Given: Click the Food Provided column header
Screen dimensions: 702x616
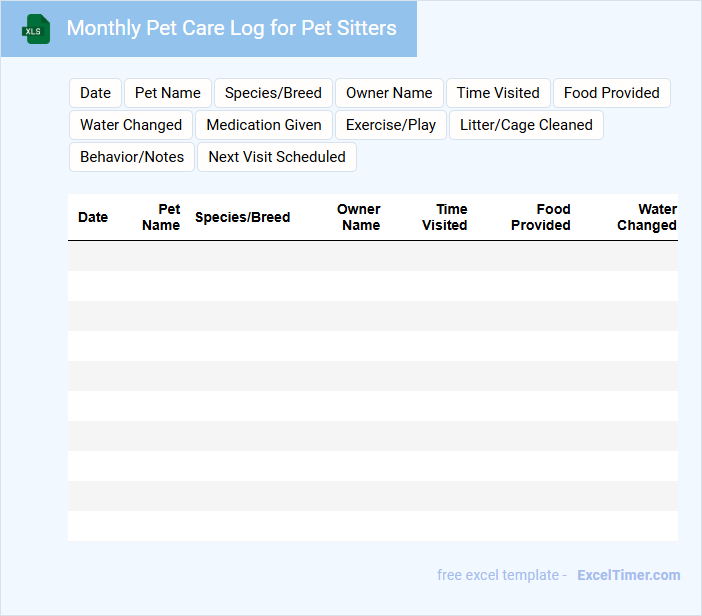Looking at the screenshot, I should click(x=541, y=217).
